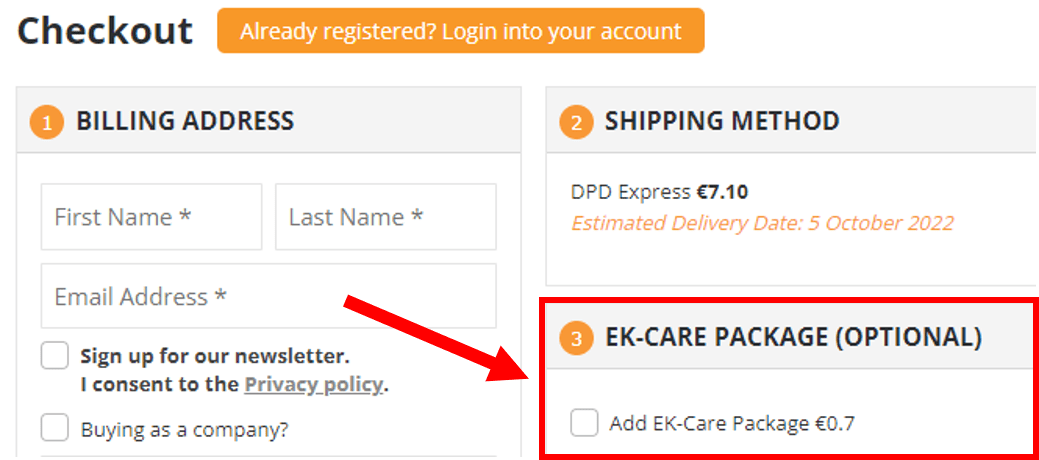Check the Add EK-Care Package box
The image size is (1039, 460).
[x=584, y=422]
